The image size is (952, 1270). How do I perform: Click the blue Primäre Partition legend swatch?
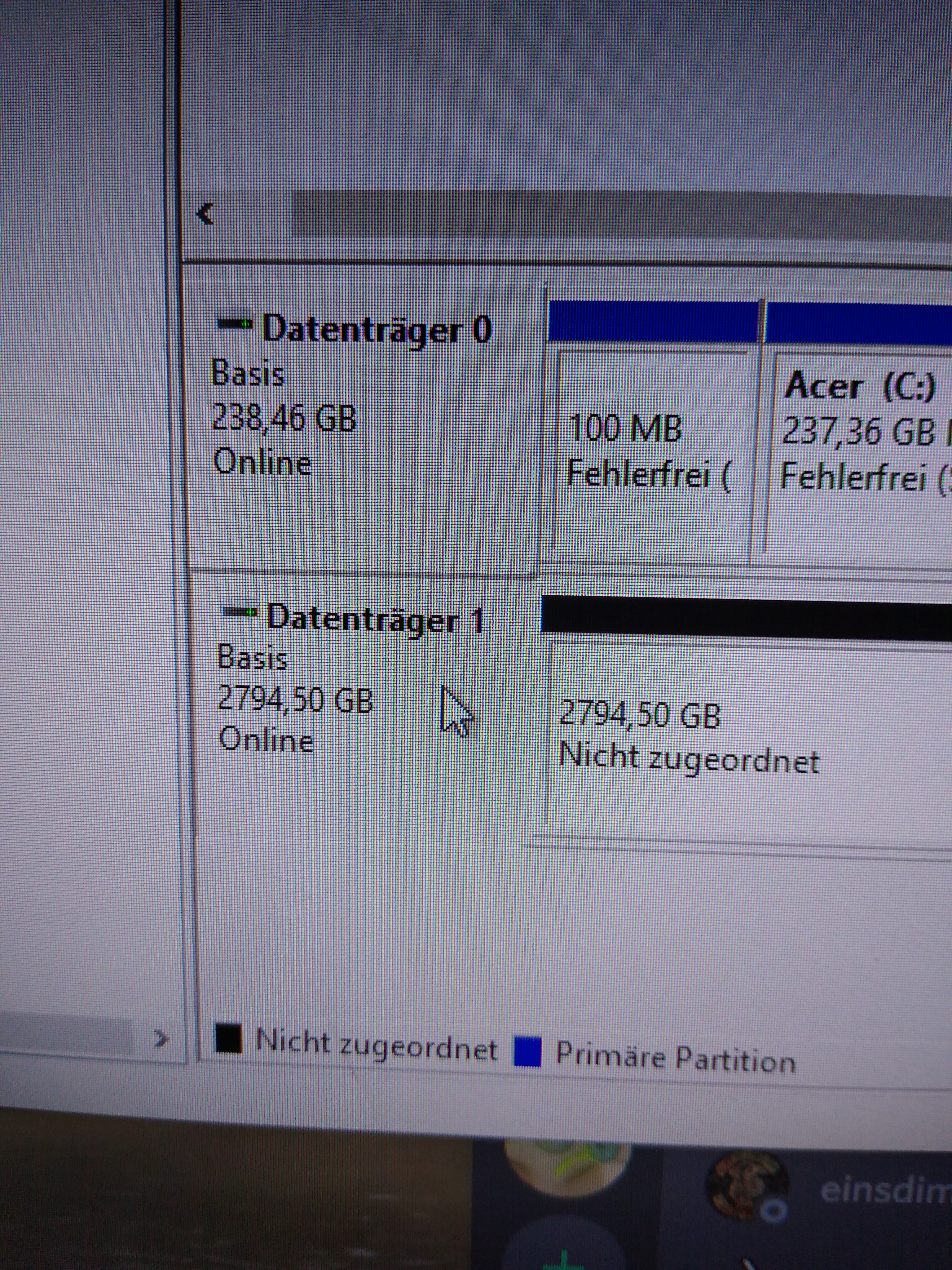coord(527,1051)
